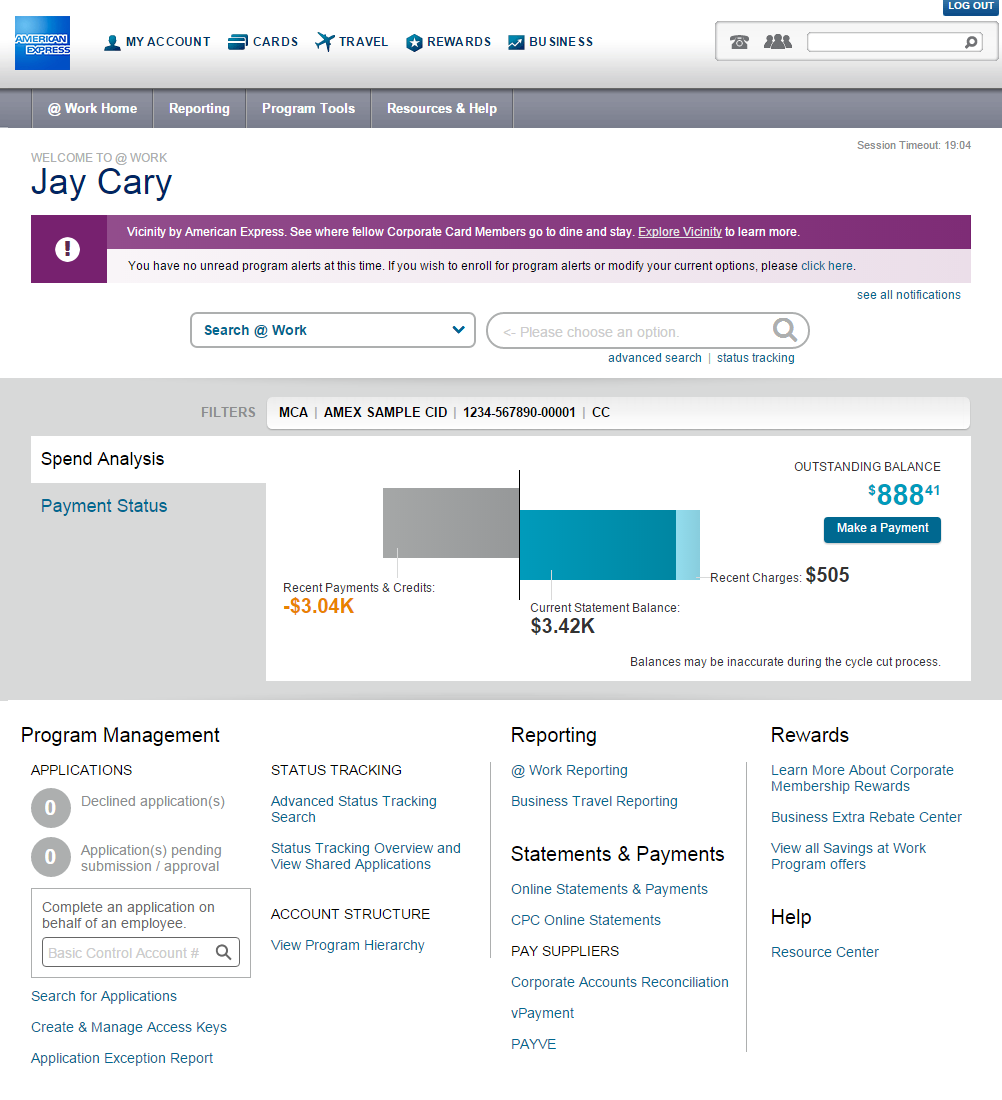
Task: Open the REWARDS menu
Action: pyautogui.click(x=448, y=42)
